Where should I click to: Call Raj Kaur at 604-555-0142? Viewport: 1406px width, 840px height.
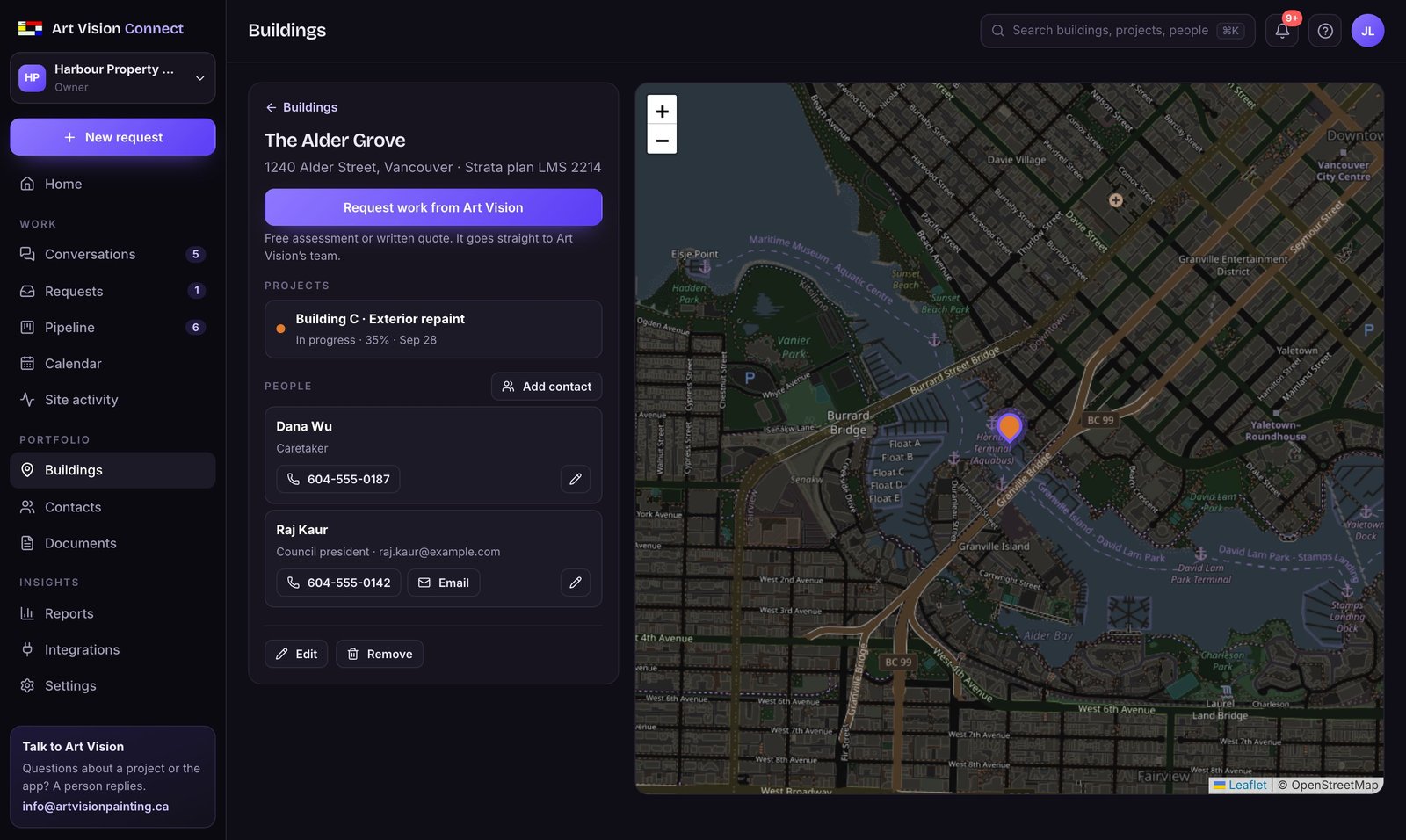pyautogui.click(x=338, y=583)
